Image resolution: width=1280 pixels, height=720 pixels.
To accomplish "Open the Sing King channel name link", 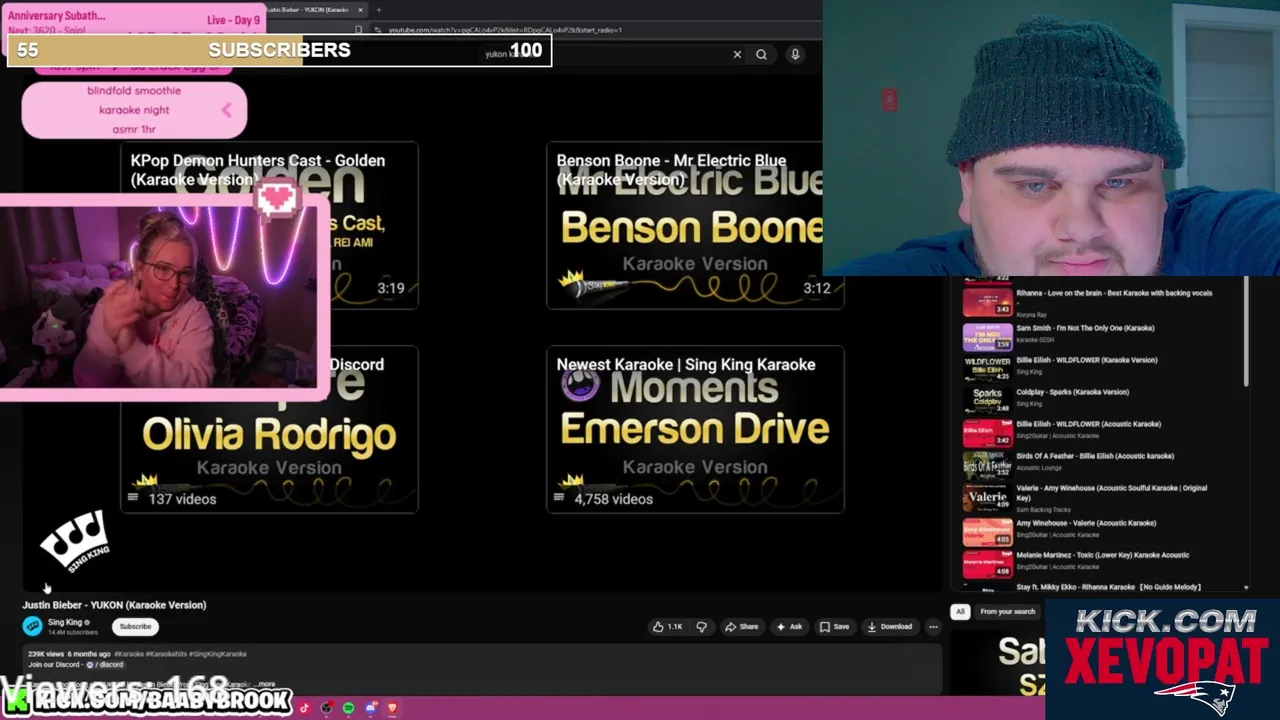I will click(65, 622).
